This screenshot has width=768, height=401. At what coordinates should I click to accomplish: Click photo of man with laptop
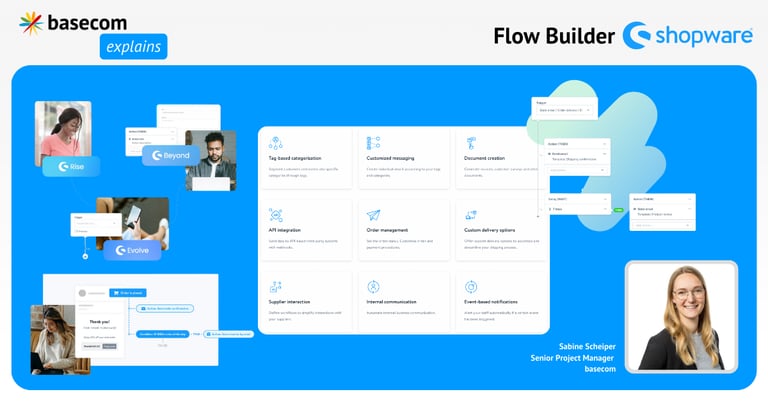[211, 161]
